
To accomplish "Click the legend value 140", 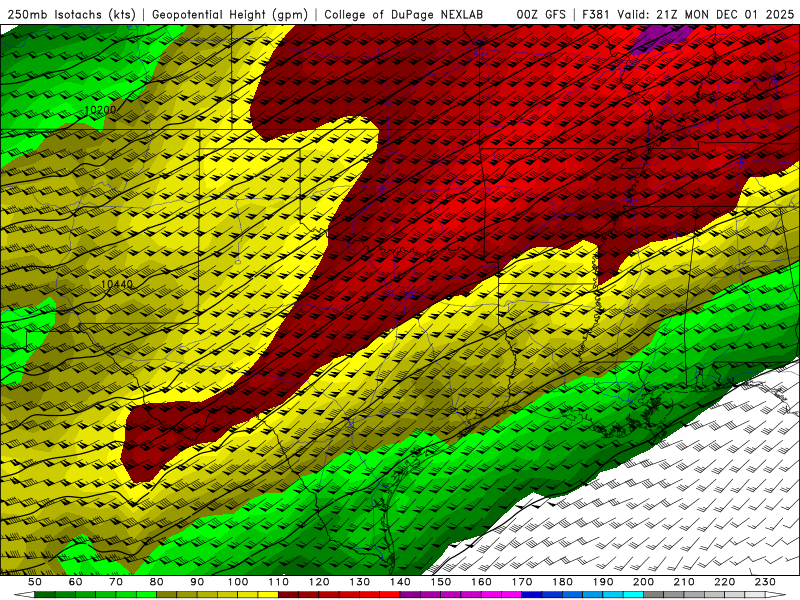I will [x=400, y=582].
